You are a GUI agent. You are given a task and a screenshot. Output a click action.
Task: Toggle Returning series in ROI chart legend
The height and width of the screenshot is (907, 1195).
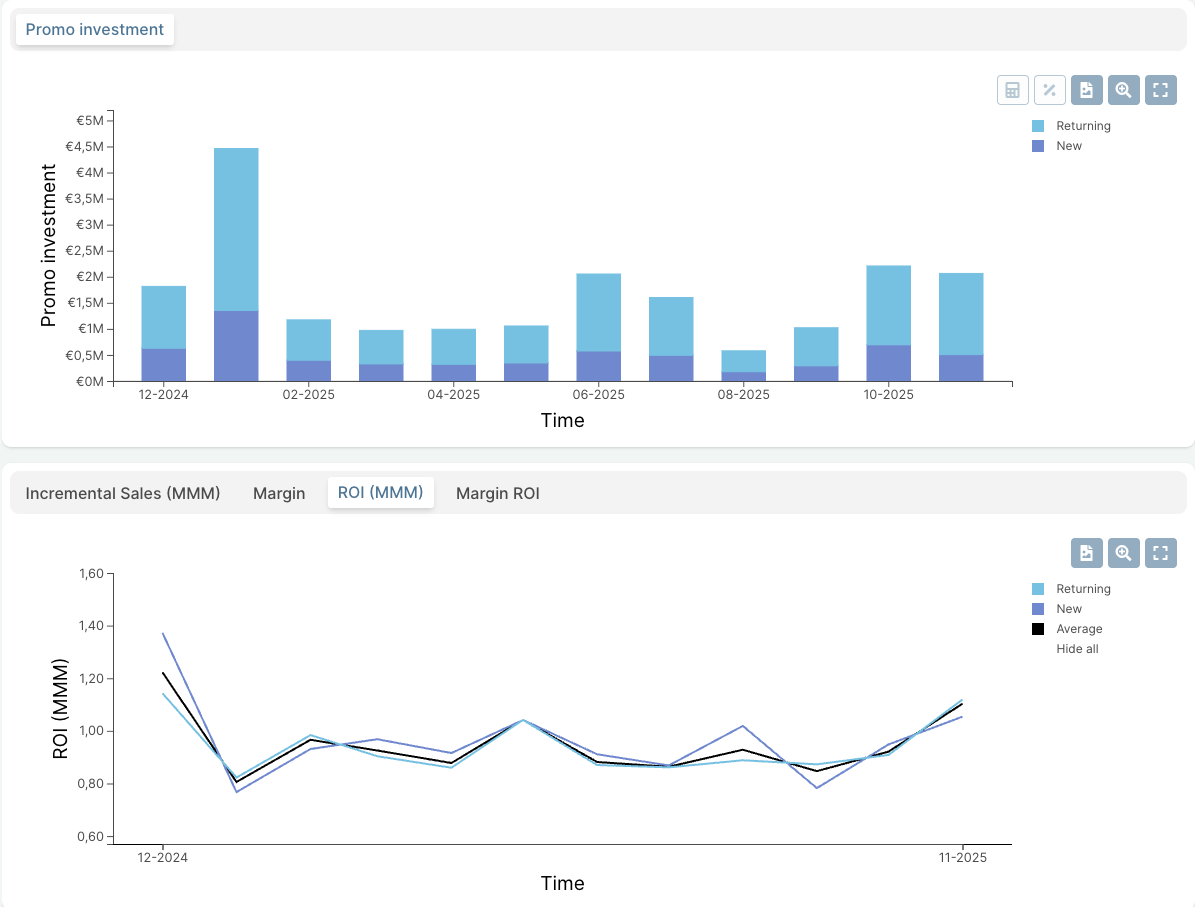pos(1083,589)
